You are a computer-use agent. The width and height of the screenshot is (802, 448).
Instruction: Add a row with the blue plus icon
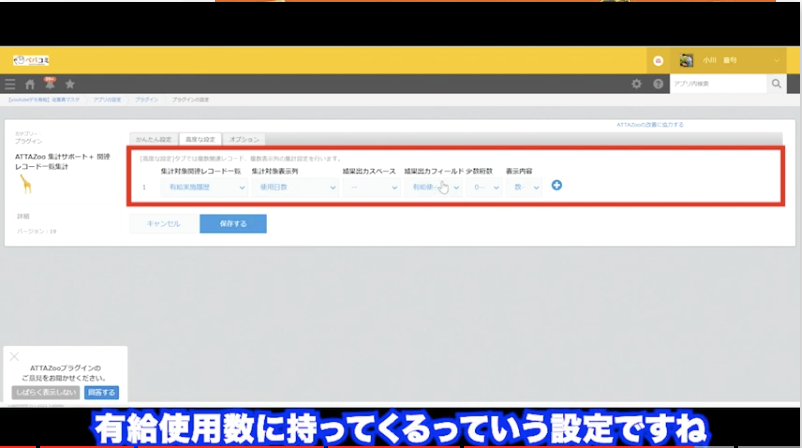(557, 185)
